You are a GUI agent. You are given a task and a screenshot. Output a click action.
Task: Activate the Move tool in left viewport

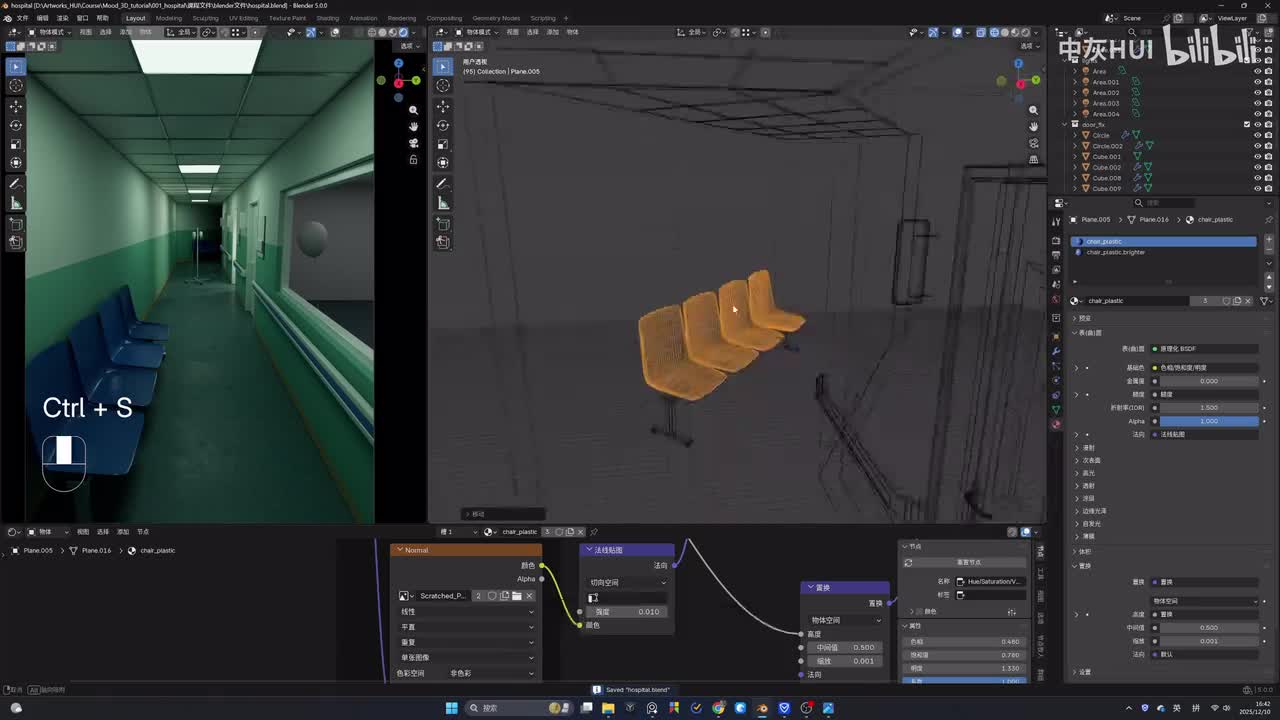pos(15,106)
